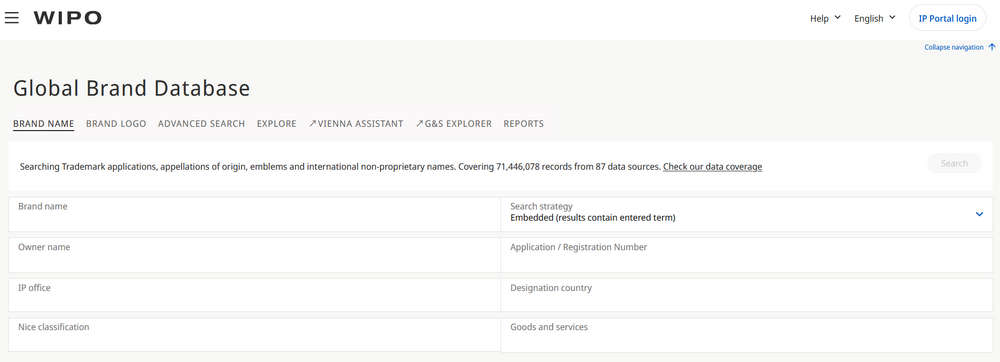Click the Check our data coverage link

pos(712,167)
